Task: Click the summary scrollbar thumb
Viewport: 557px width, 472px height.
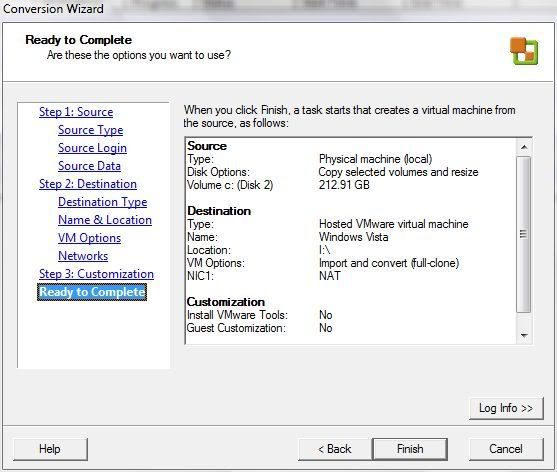Action: pos(524,234)
